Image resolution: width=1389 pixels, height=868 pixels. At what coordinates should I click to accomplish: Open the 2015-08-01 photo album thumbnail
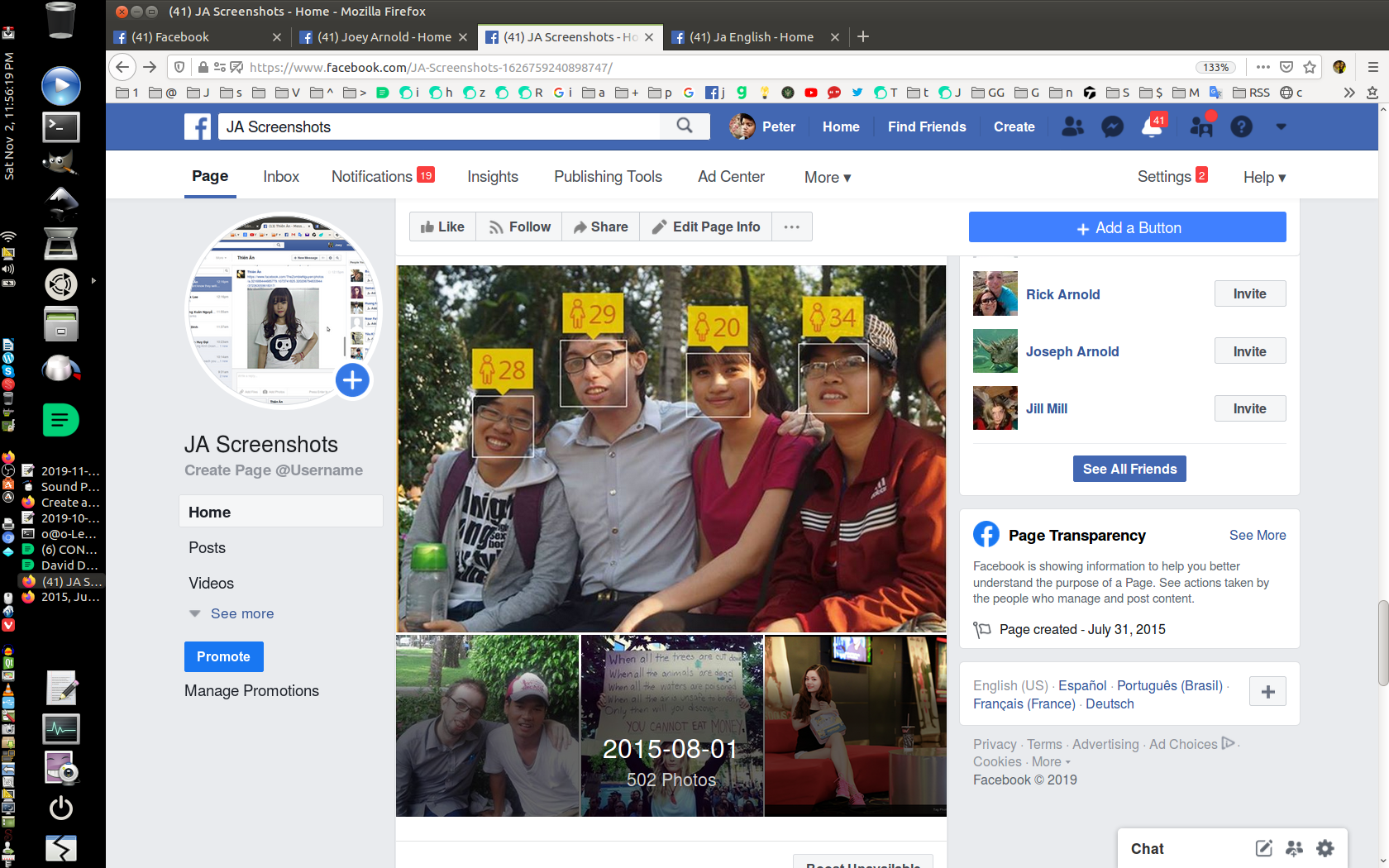671,726
